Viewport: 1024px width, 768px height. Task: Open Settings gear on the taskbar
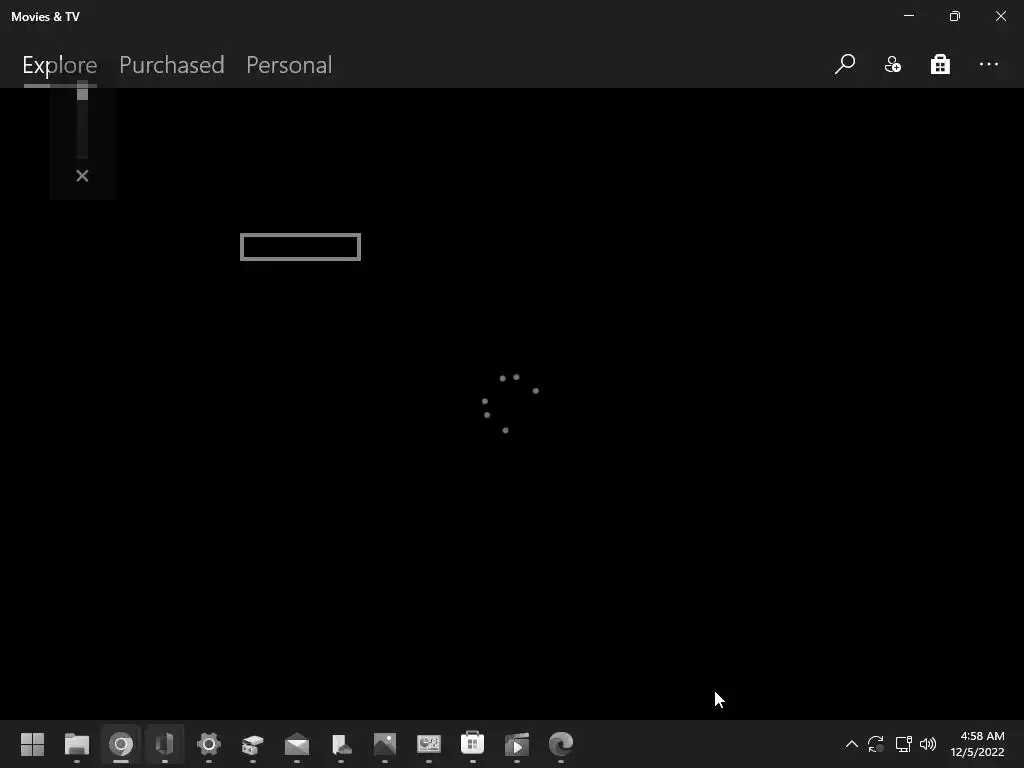[209, 744]
